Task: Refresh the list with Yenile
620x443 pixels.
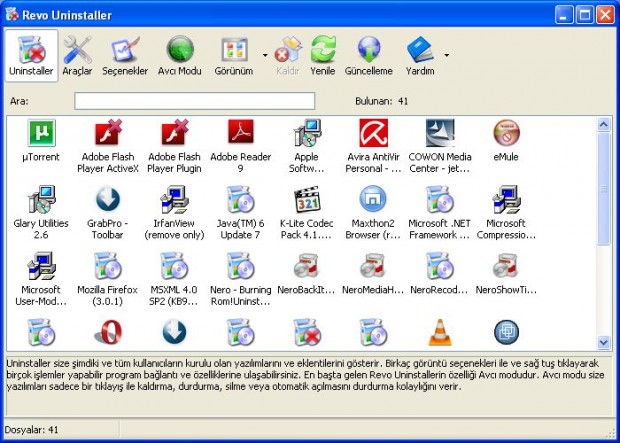Action: pyautogui.click(x=323, y=56)
